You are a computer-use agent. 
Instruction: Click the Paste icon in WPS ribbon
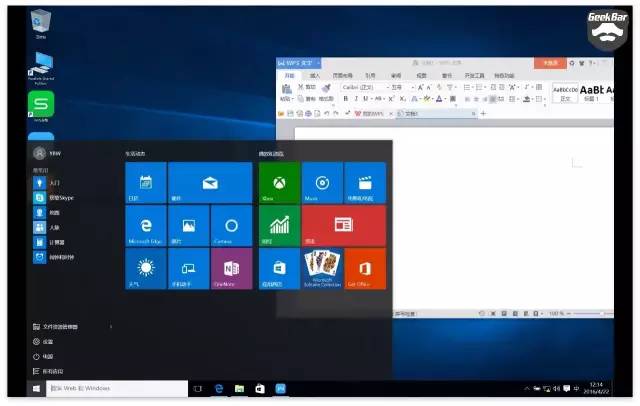(287, 89)
